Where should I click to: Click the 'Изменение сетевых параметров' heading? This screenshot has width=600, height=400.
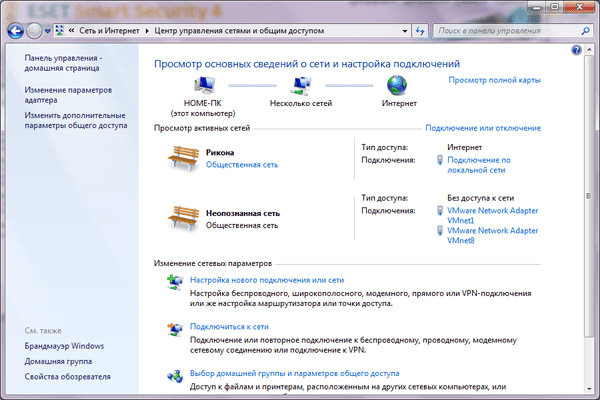(213, 263)
